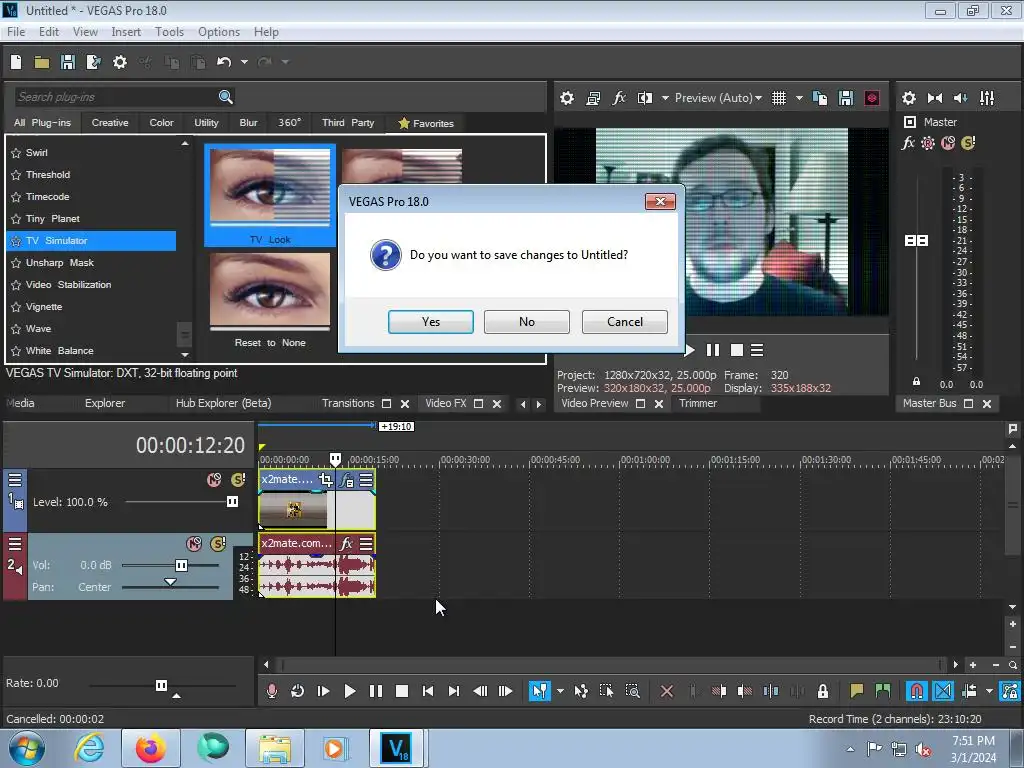Solo video track 1
Viewport: 1024px width, 768px height.
pos(238,480)
